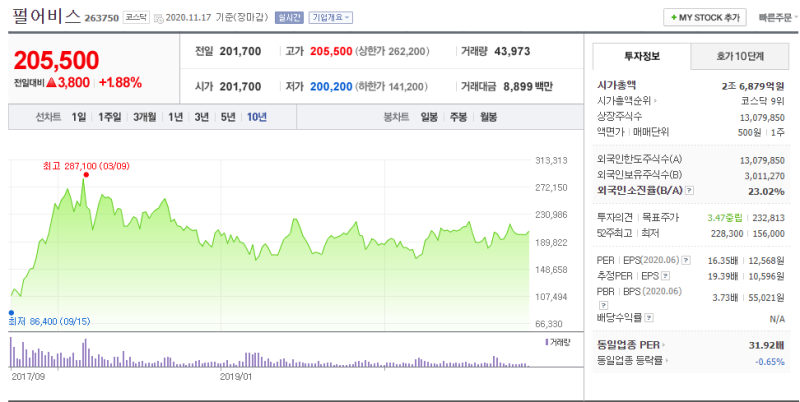Click the green 3.47중립 investment opinion

[724, 218]
